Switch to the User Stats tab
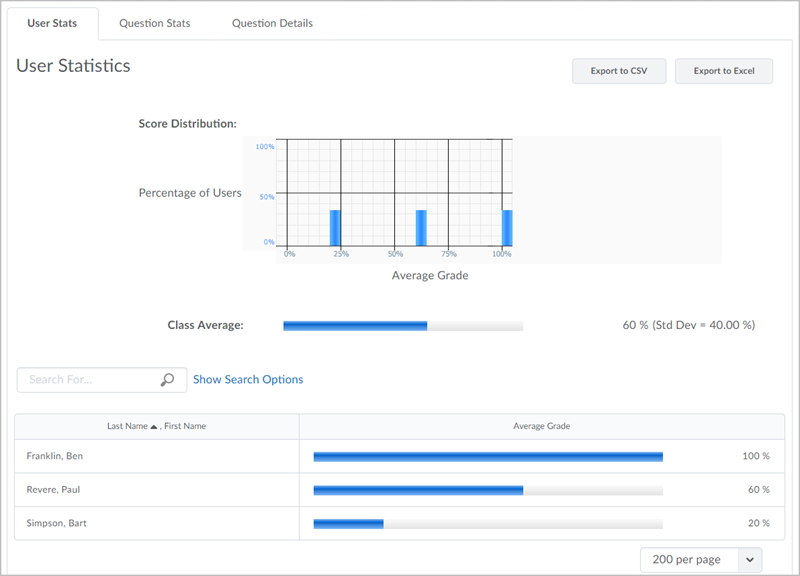Screen dimensions: 800x576 click(52, 23)
